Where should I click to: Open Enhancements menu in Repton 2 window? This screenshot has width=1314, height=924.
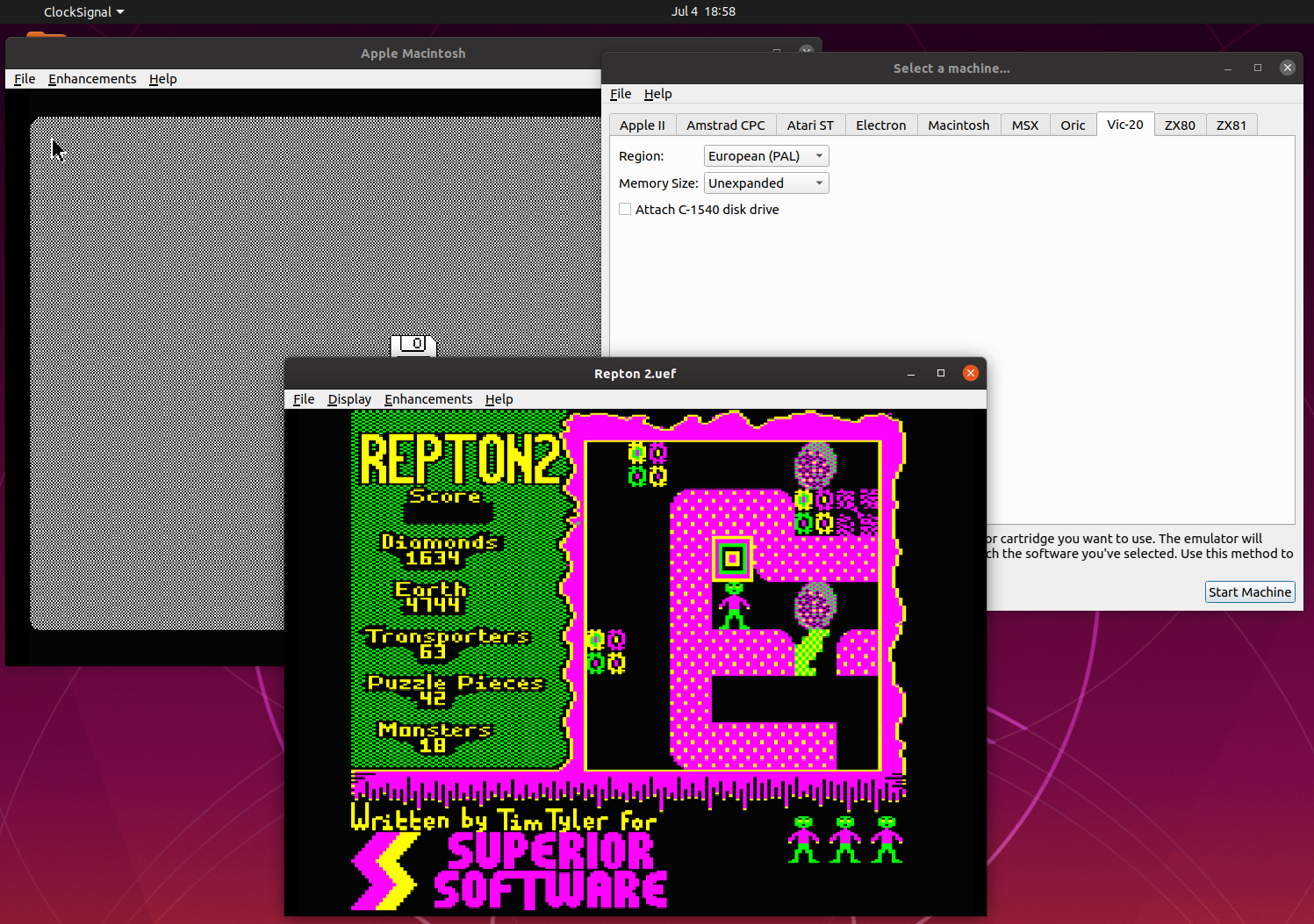point(427,399)
